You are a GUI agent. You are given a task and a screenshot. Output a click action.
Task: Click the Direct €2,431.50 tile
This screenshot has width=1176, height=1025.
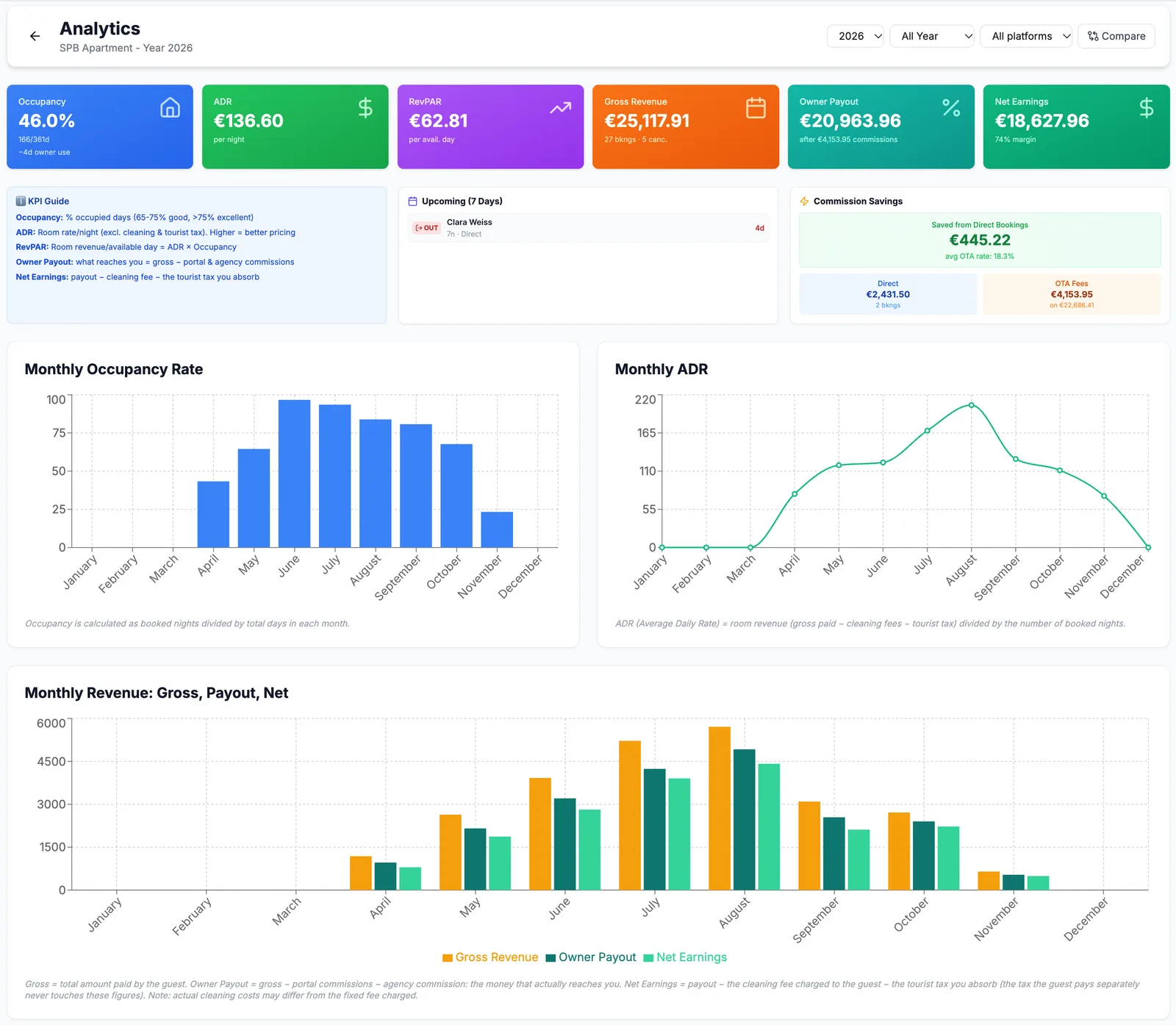(888, 294)
